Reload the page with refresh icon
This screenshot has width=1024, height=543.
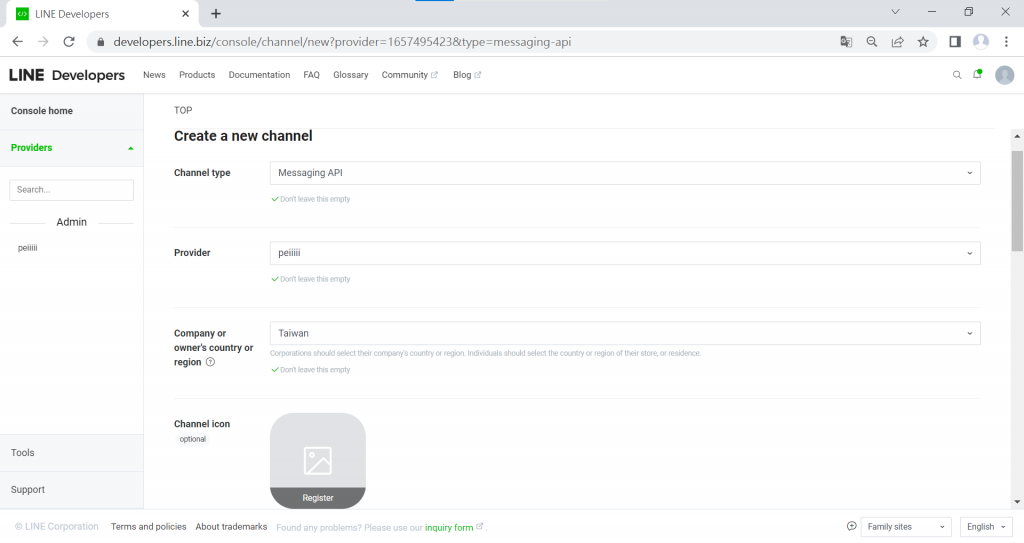[x=69, y=42]
